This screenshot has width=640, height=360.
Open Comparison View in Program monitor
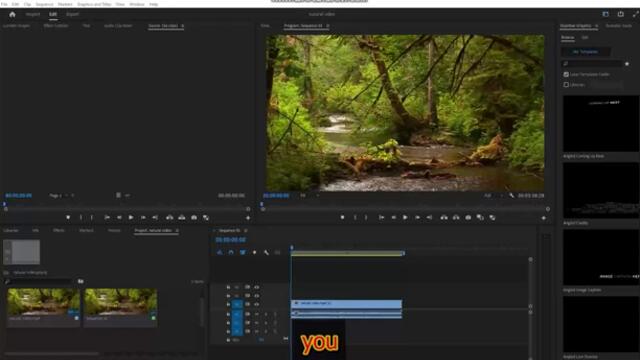point(480,218)
